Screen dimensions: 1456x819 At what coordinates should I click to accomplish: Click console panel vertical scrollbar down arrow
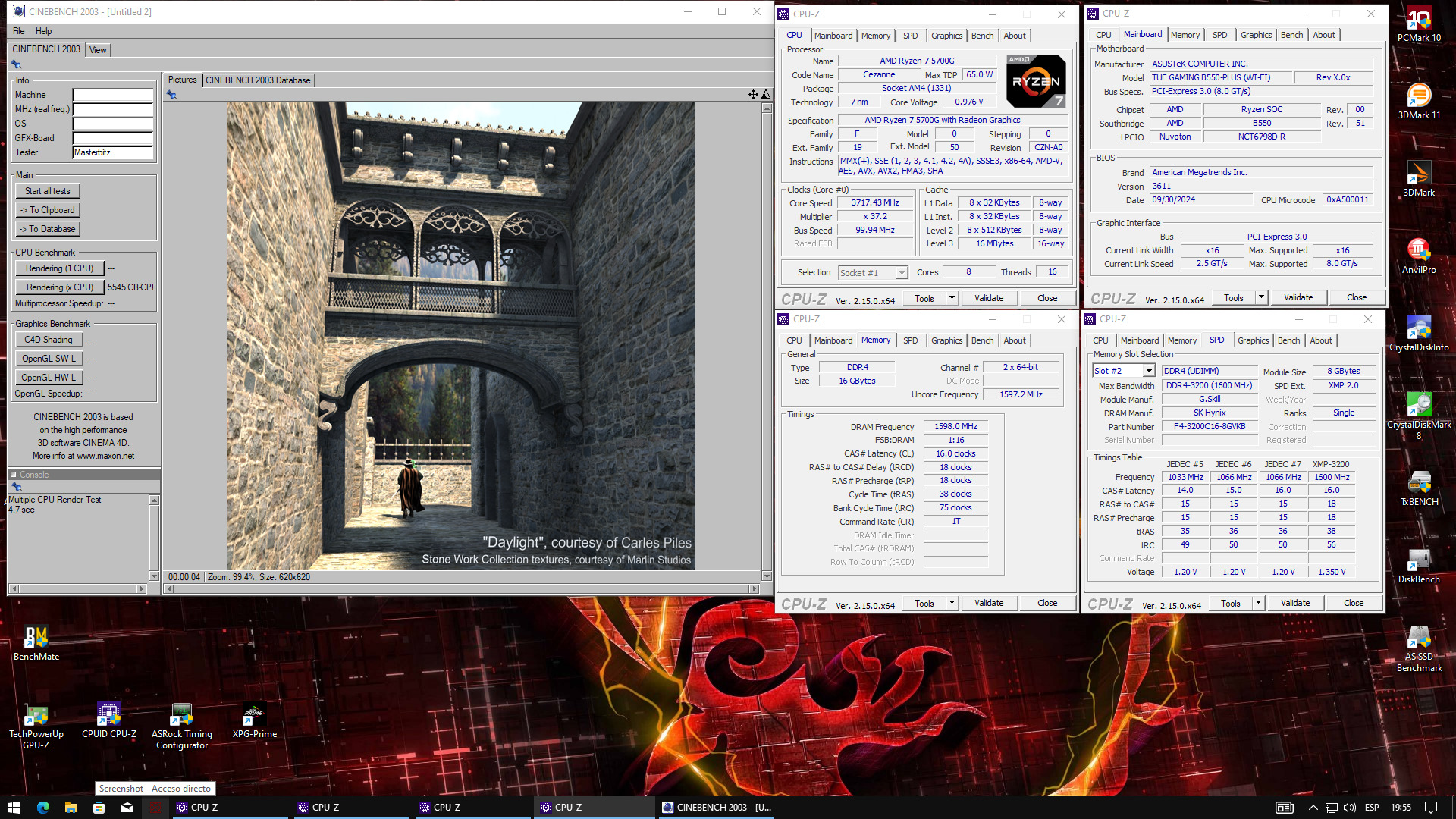click(154, 576)
